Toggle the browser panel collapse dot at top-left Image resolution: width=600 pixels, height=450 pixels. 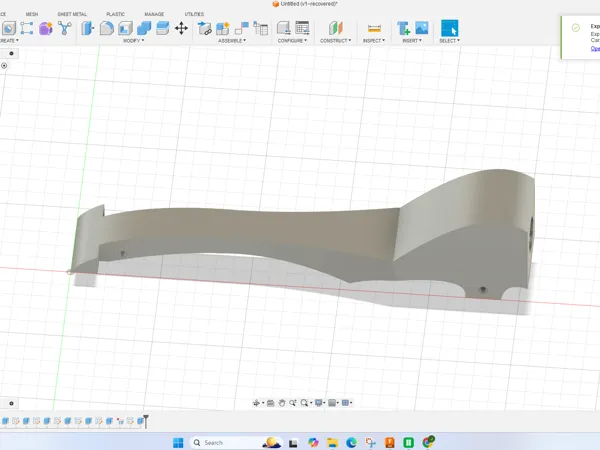(11, 53)
